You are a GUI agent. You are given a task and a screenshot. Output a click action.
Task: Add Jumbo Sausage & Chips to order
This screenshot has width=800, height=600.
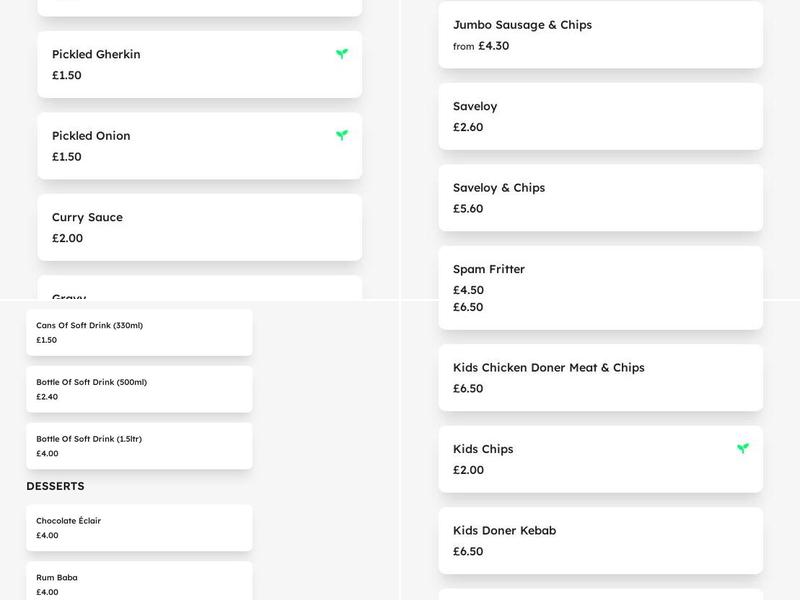coord(600,35)
